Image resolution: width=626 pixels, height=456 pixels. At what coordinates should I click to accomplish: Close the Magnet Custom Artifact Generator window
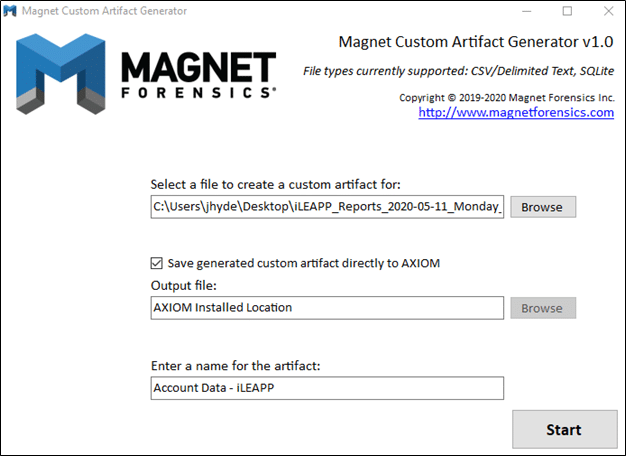point(608,11)
